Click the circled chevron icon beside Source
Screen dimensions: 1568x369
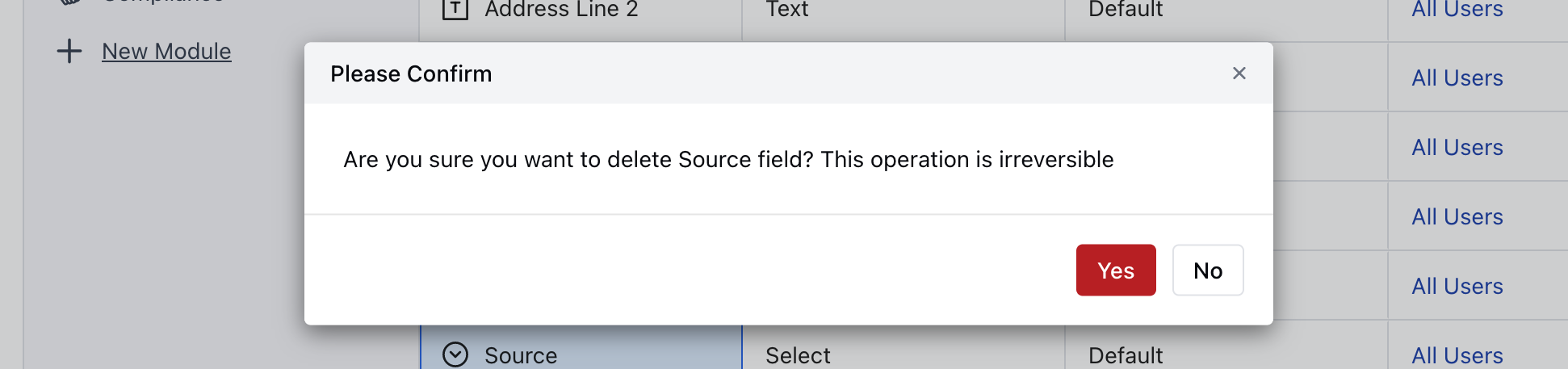[455, 354]
